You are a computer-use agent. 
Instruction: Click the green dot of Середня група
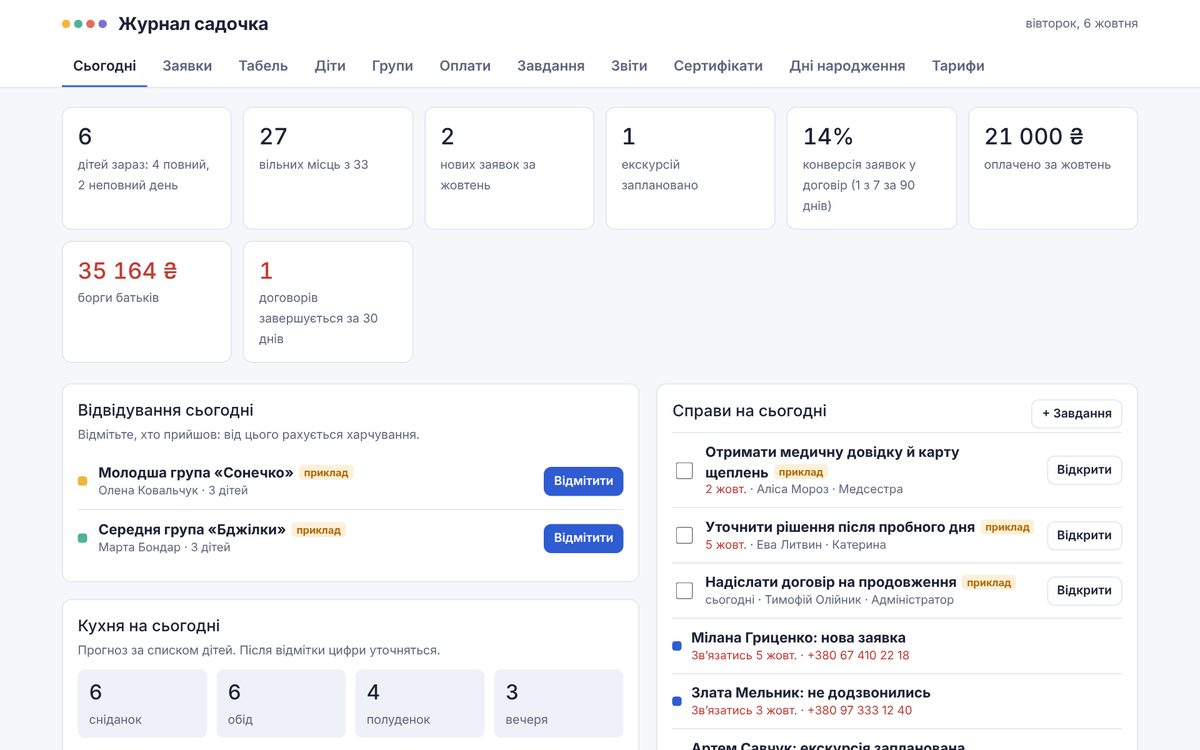[x=83, y=538]
